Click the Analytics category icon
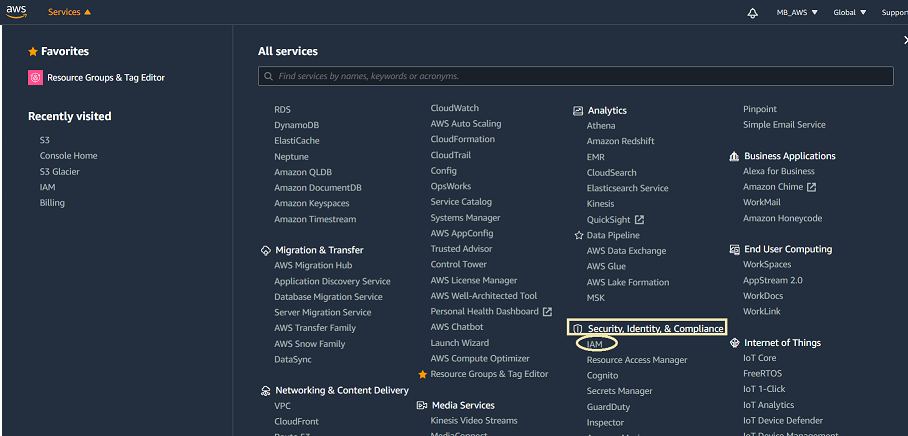 [578, 111]
